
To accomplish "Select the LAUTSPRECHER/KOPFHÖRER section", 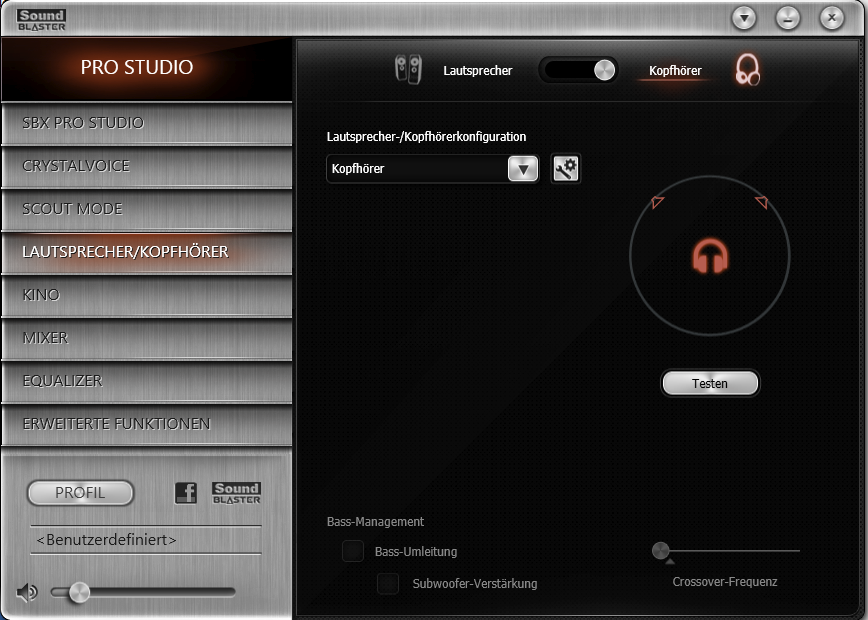I will [x=147, y=252].
